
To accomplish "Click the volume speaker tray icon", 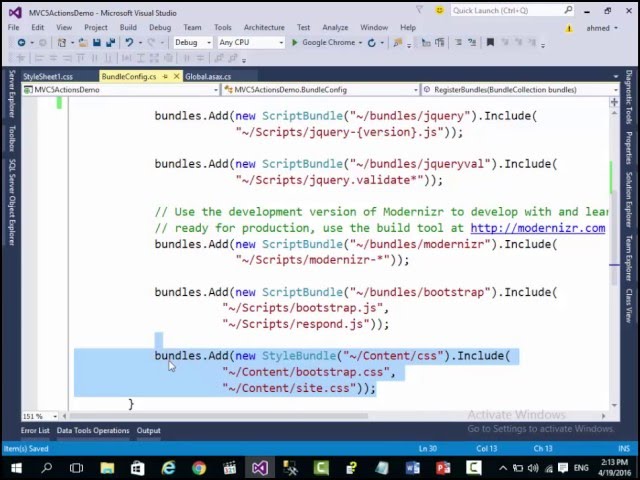I will tap(533, 468).
